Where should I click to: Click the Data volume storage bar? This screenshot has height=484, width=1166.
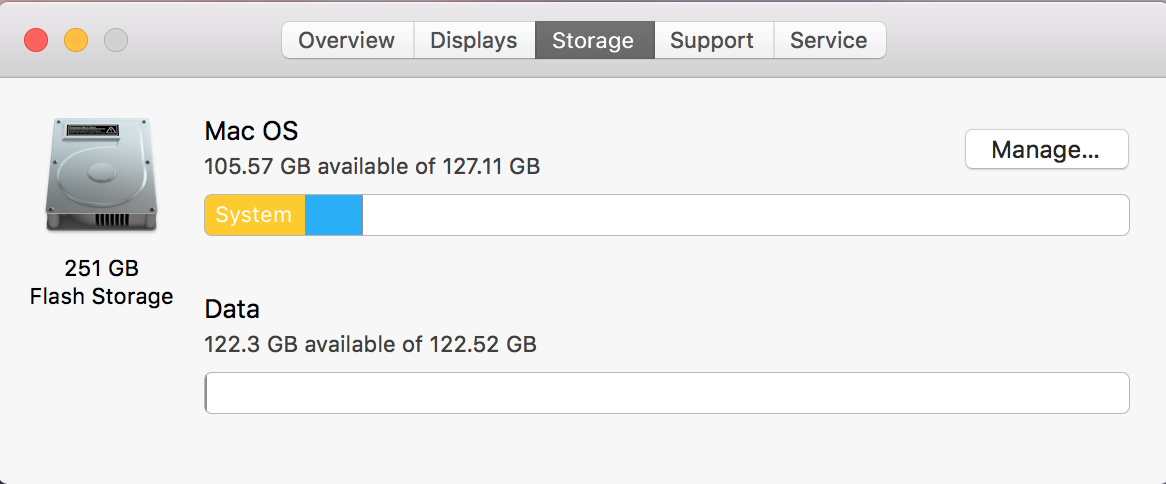667,393
